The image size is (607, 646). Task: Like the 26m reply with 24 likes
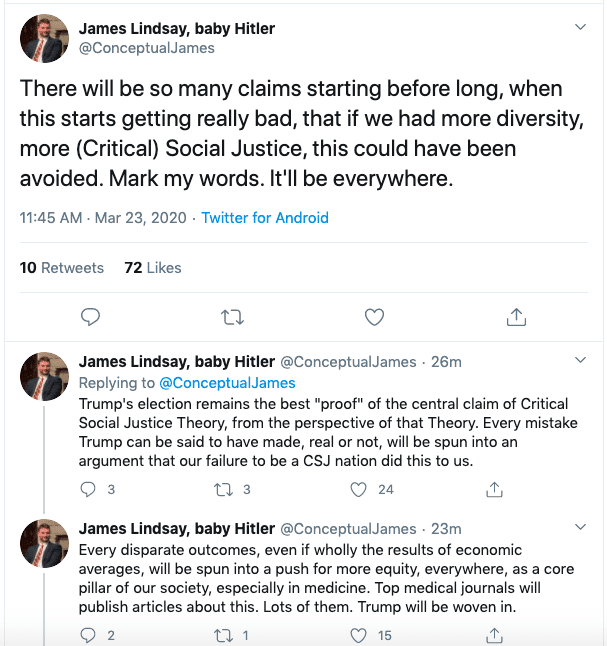point(359,489)
